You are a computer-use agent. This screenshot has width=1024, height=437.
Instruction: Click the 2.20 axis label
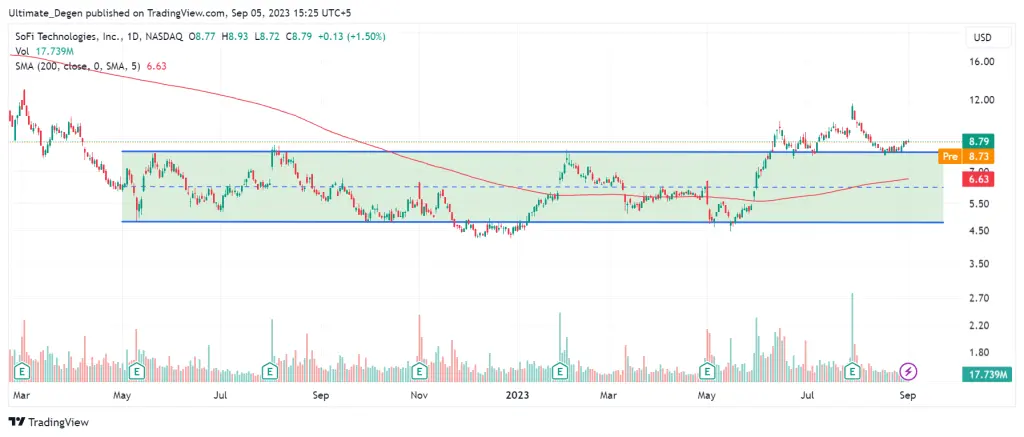pos(981,325)
